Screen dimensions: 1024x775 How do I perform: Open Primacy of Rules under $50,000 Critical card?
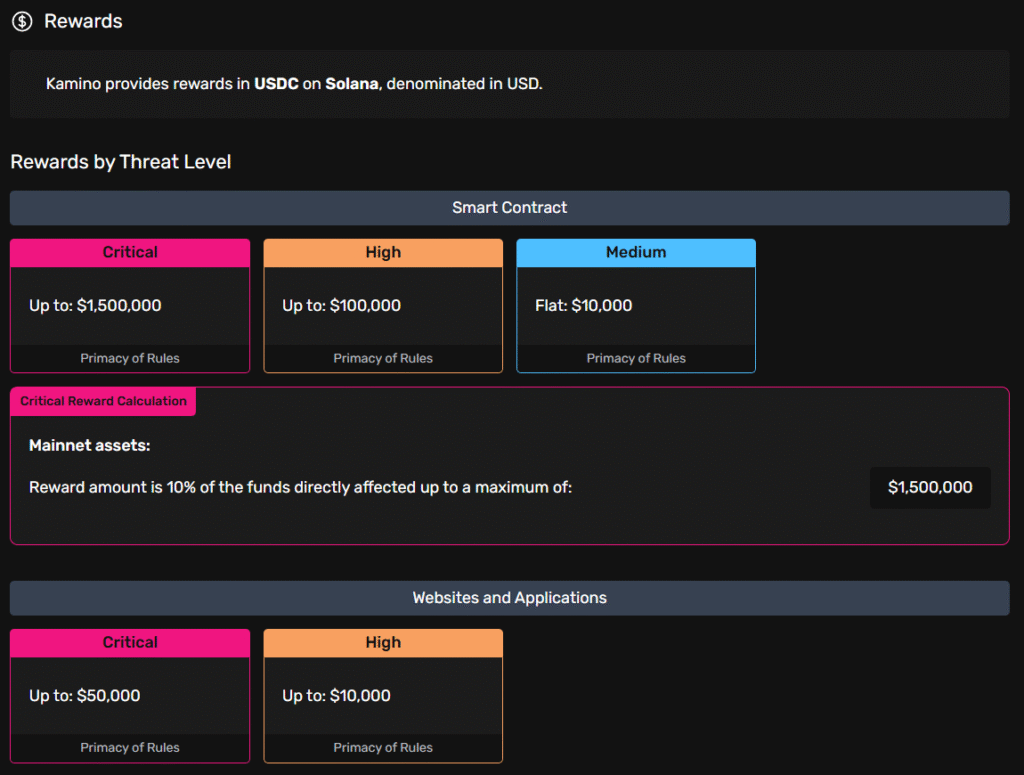tap(130, 747)
